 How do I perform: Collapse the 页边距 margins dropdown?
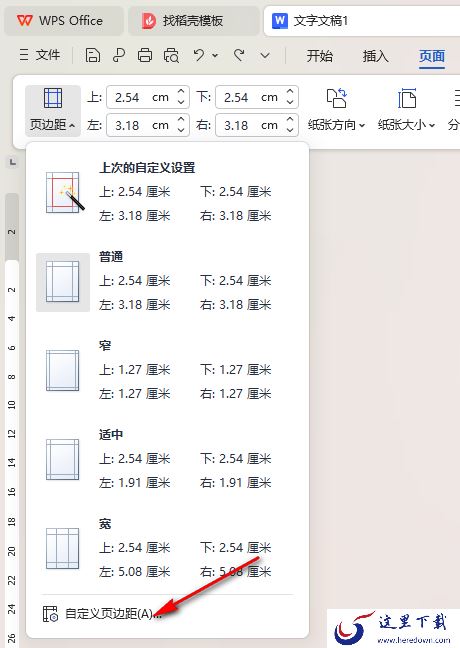tap(52, 110)
